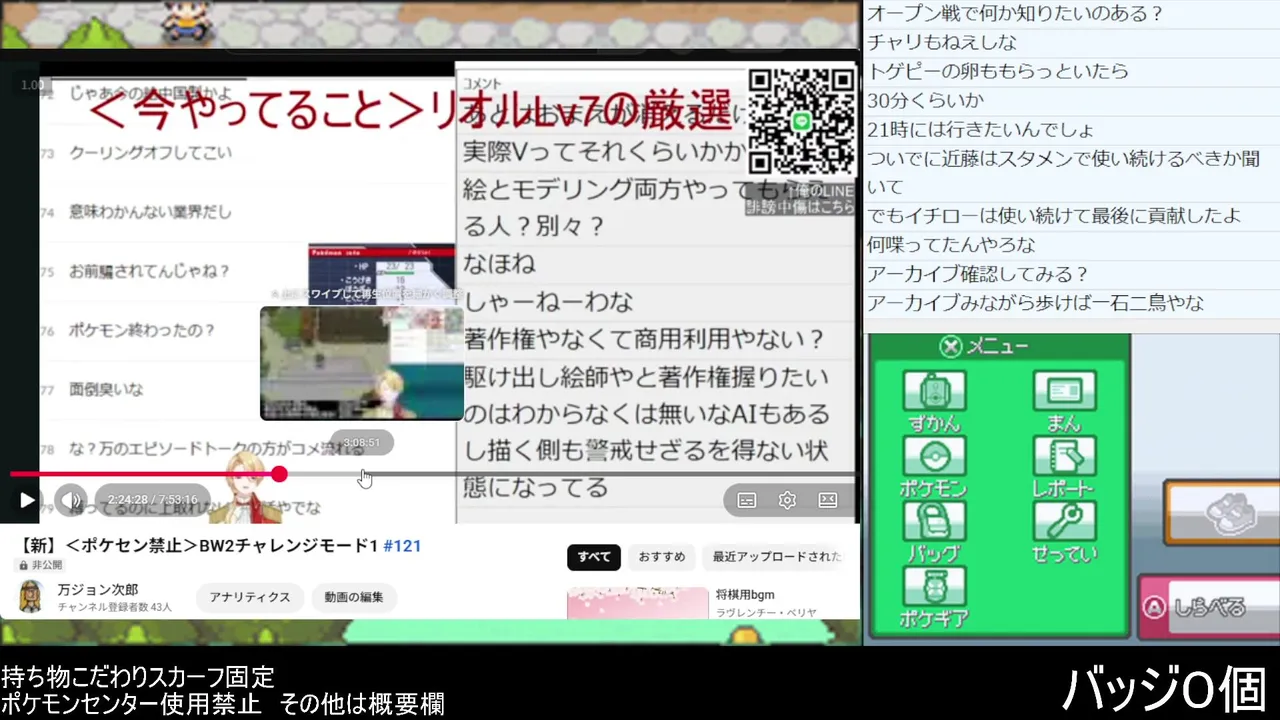The height and width of the screenshot is (720, 1280).
Task: Open the アナリティクス button
Action: (250, 597)
